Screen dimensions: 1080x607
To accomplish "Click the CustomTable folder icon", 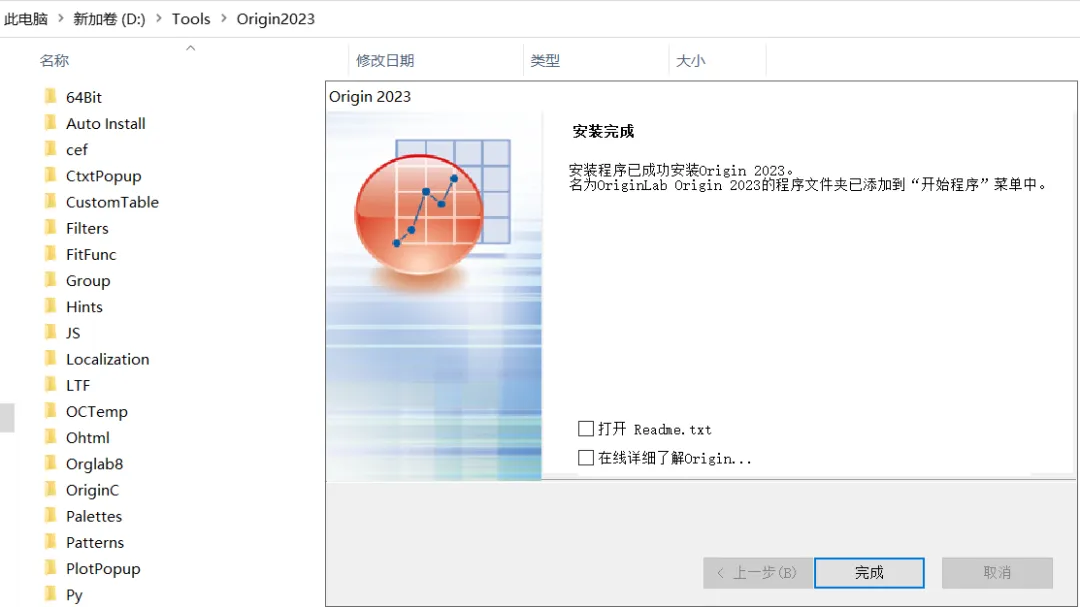I will (50, 201).
